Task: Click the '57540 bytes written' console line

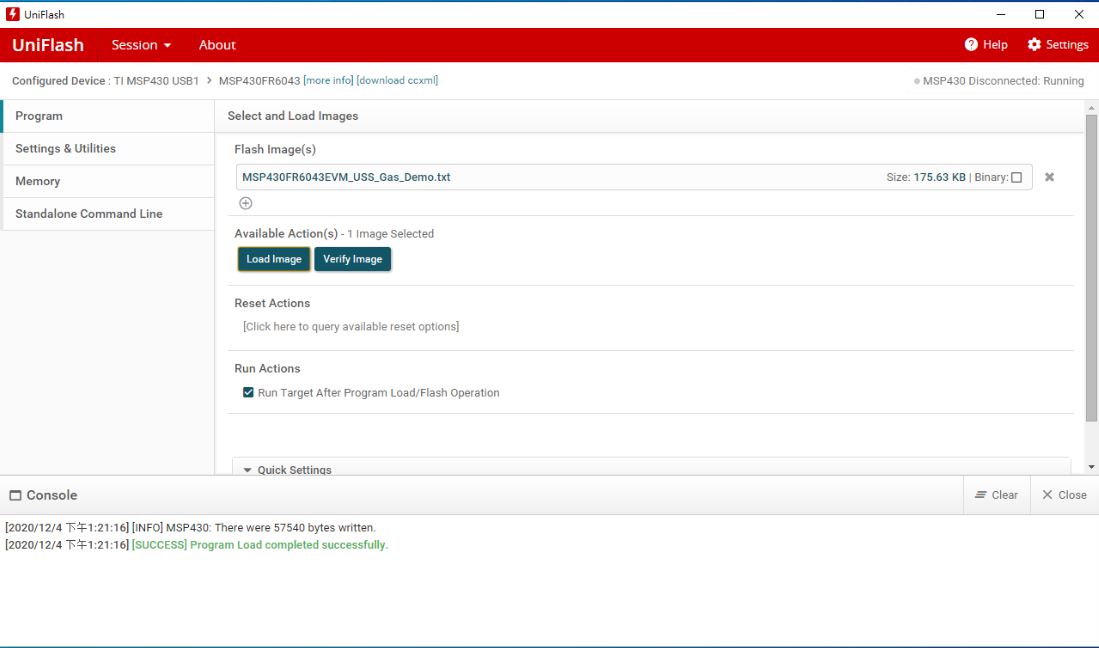Action: [x=190, y=528]
